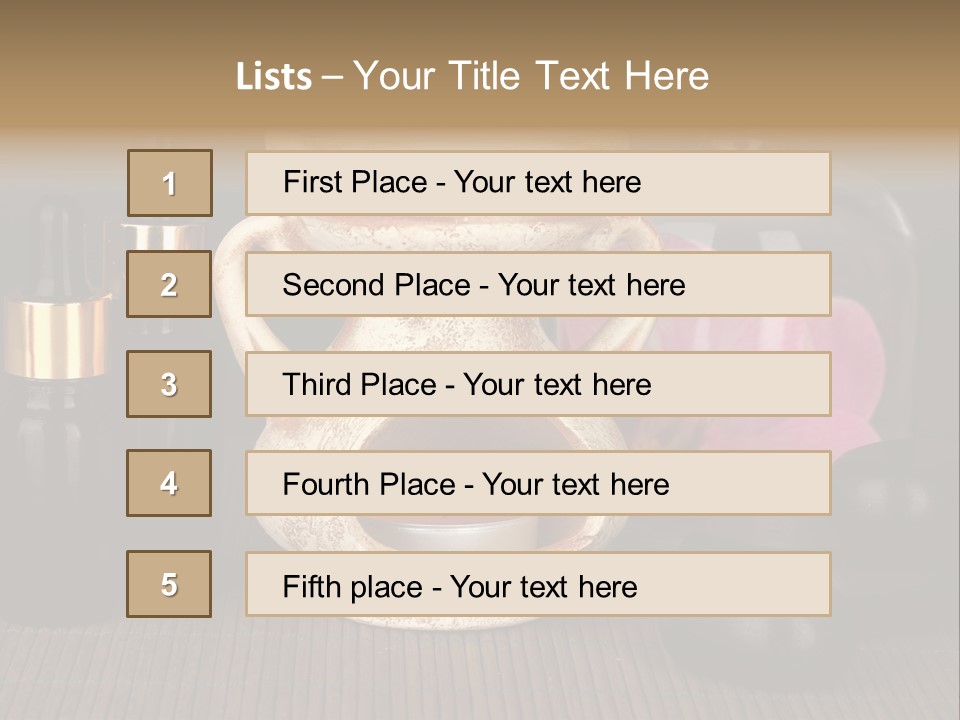
Task: Click the 'Fifth place - Your text here' field
Action: coord(538,583)
